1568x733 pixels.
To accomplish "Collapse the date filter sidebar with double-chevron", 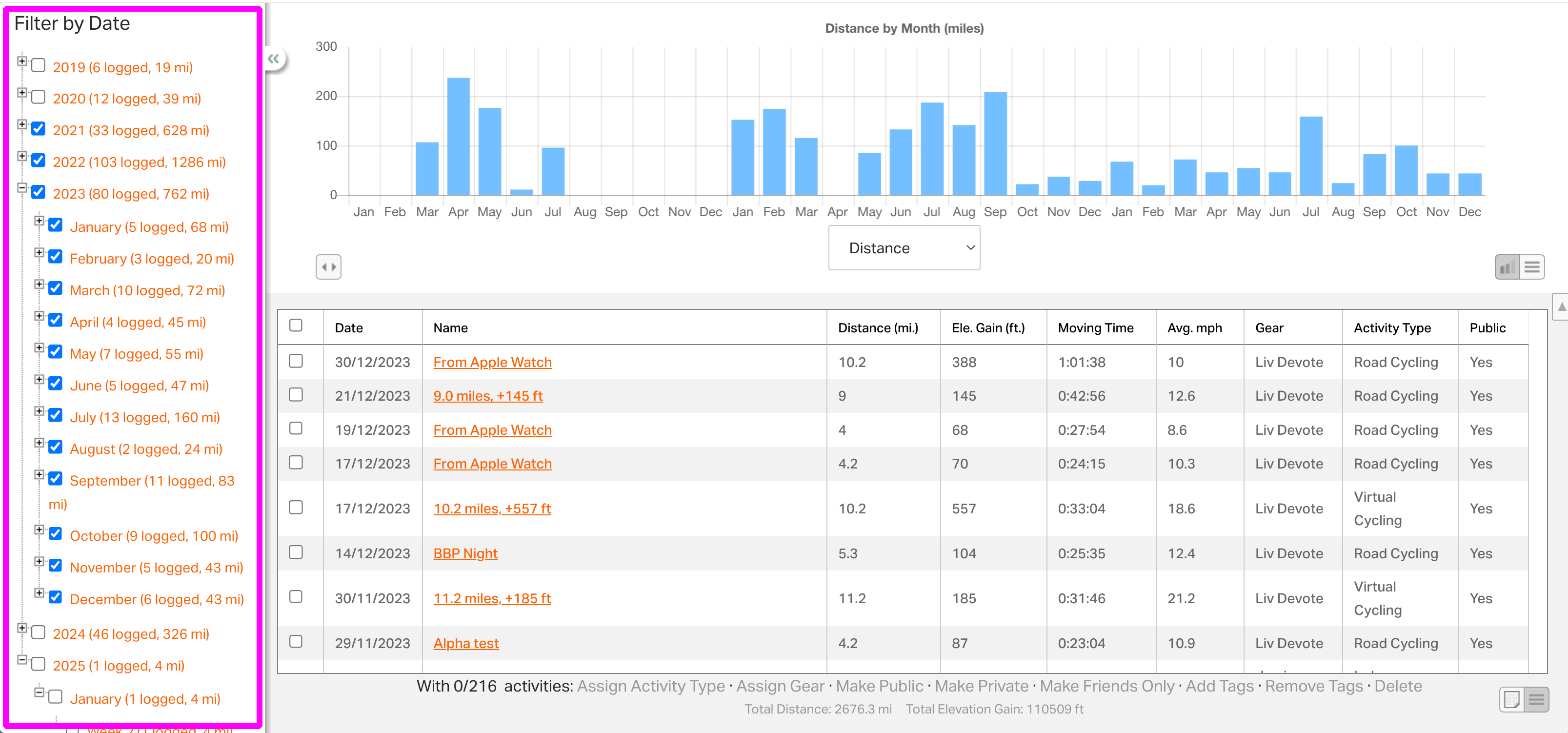I will click(x=274, y=59).
